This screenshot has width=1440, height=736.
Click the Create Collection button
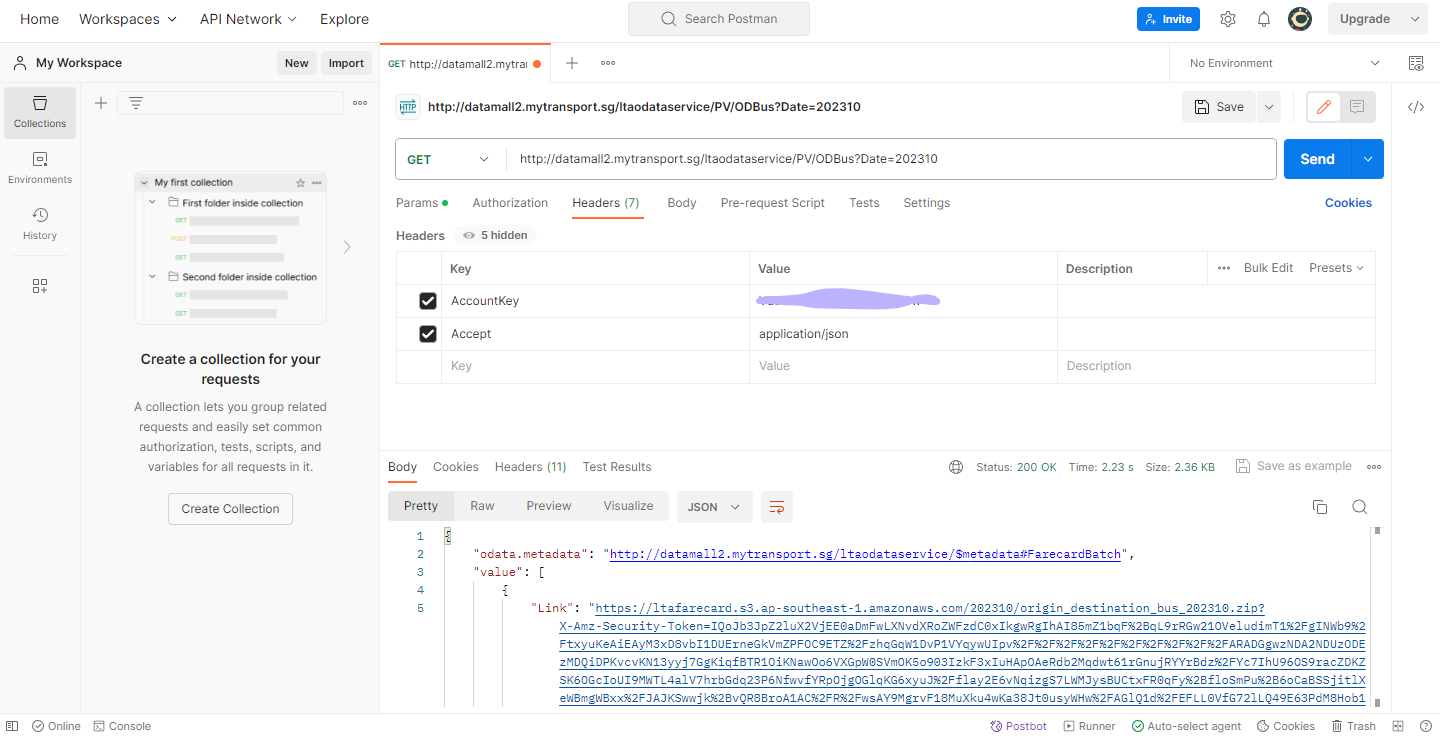[230, 509]
